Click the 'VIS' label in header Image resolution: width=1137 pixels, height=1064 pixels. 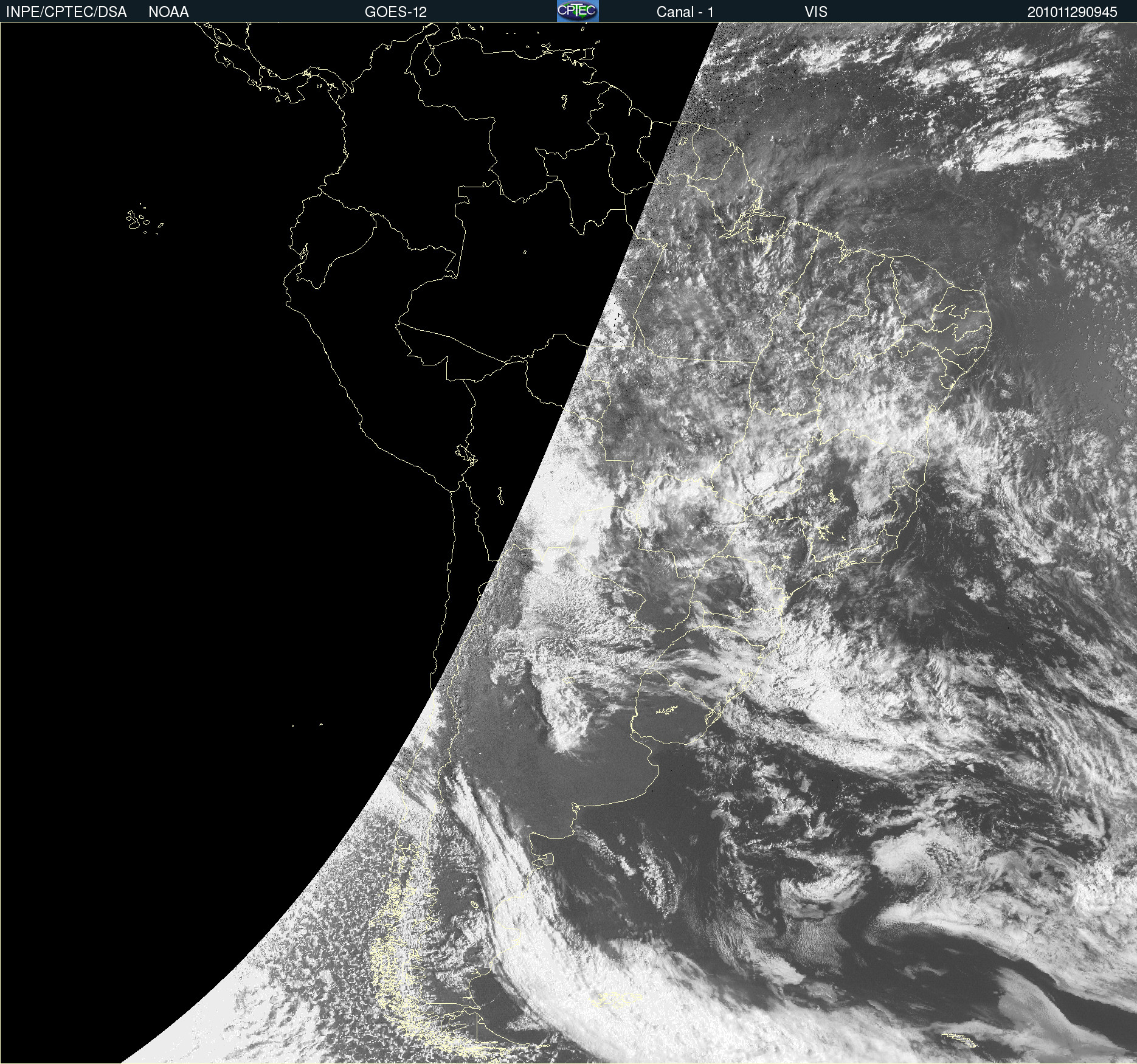coord(816,12)
